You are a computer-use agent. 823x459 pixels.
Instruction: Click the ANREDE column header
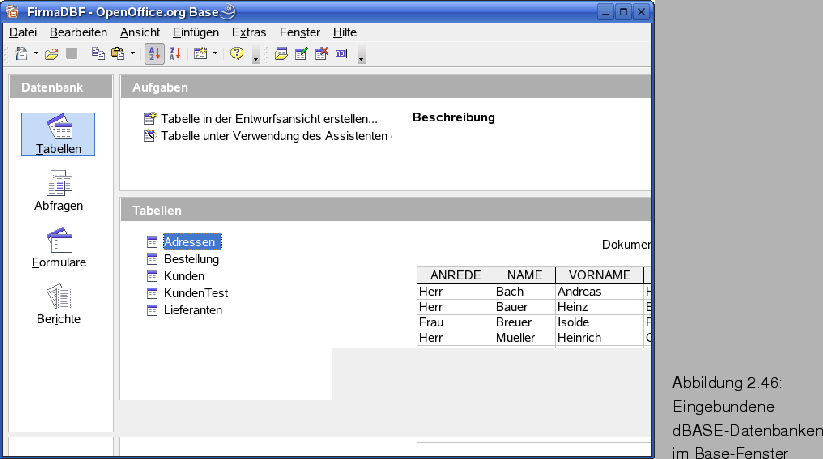coord(456,275)
